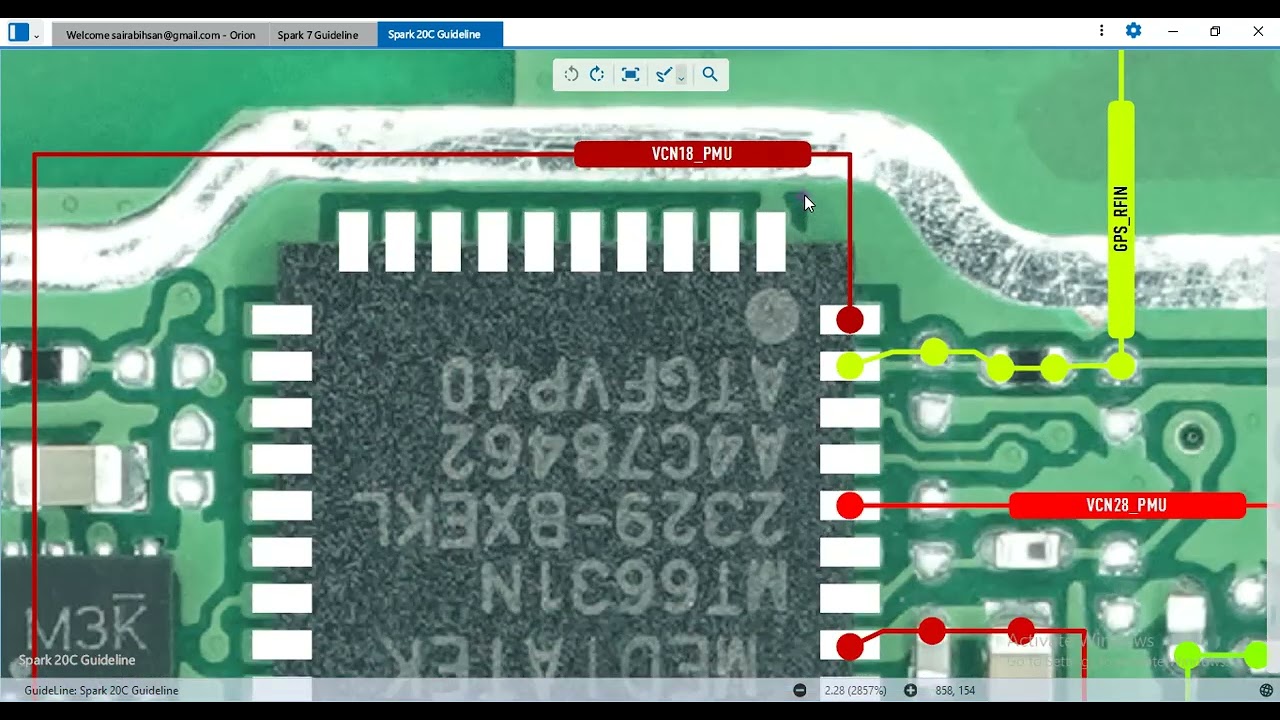Toggle the sidebar panel icon

[18, 32]
